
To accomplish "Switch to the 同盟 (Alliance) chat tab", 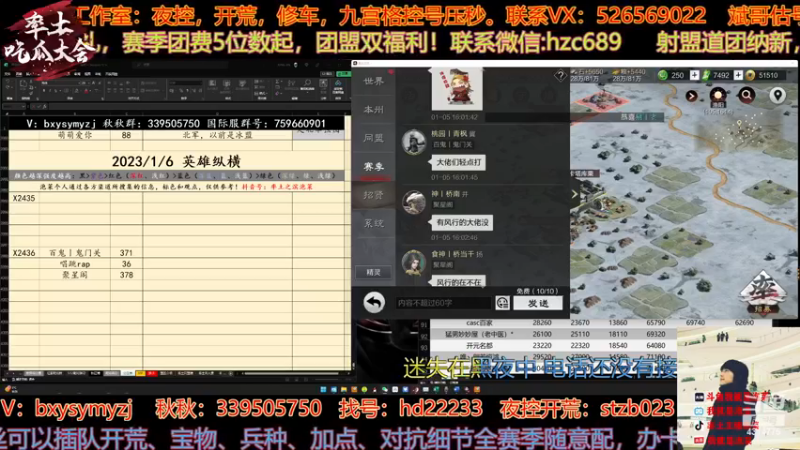I will 373,138.
